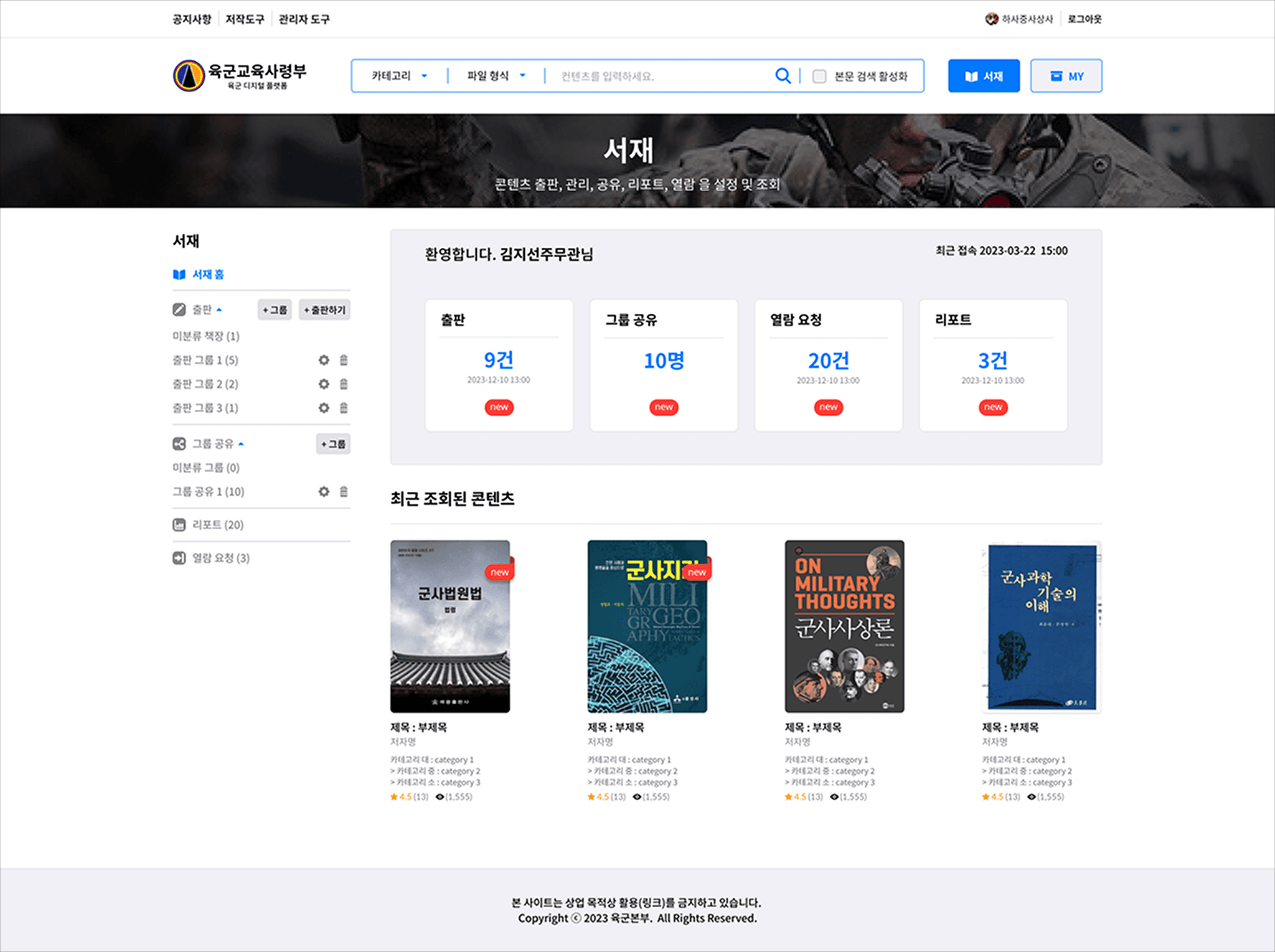The image size is (1275, 952).
Task: Open settings gear for 출판 그룹 1
Action: 324,360
